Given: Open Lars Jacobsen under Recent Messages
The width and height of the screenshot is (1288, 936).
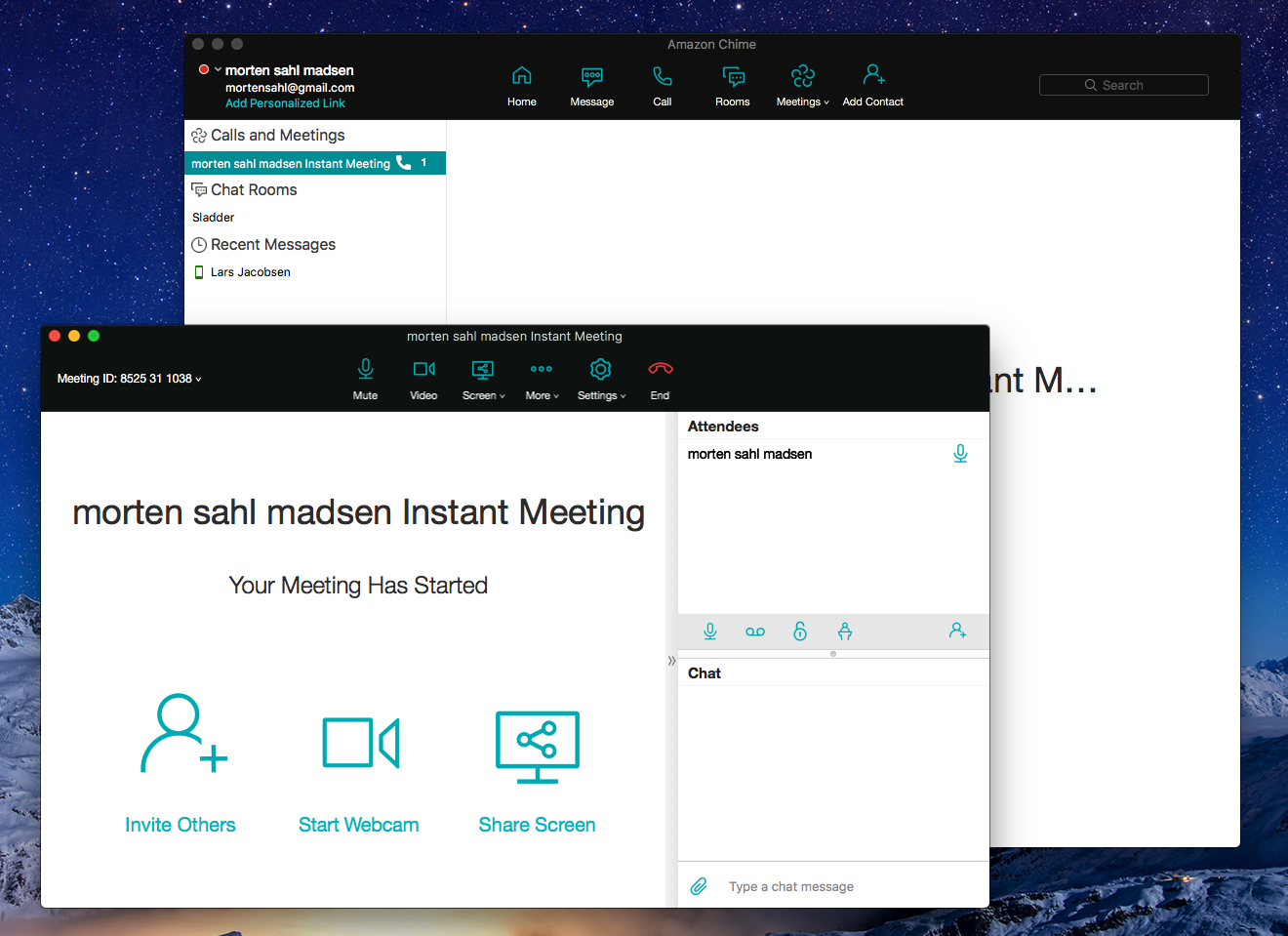Looking at the screenshot, I should tap(251, 272).
